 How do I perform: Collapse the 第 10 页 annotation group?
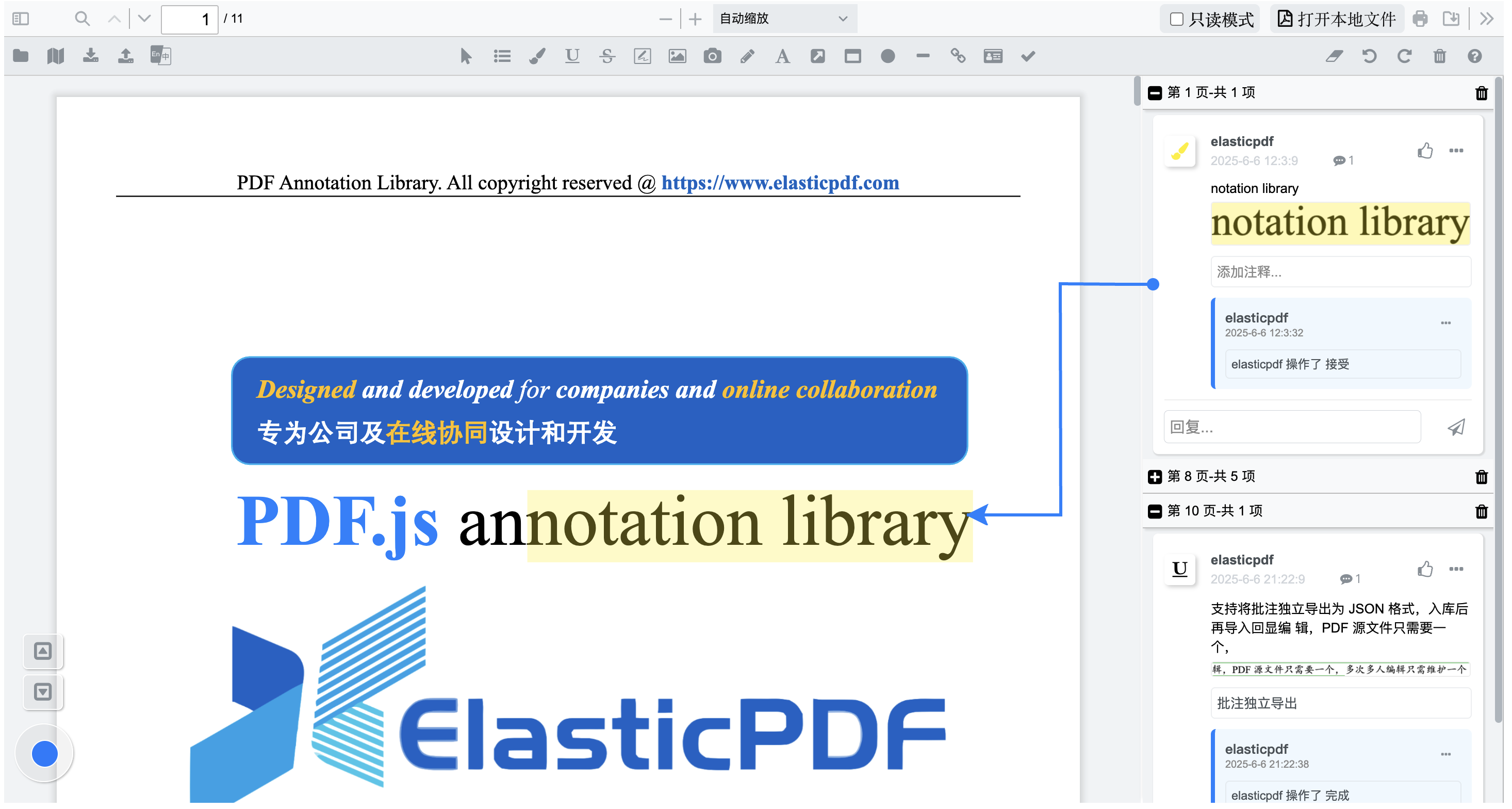[1155, 511]
